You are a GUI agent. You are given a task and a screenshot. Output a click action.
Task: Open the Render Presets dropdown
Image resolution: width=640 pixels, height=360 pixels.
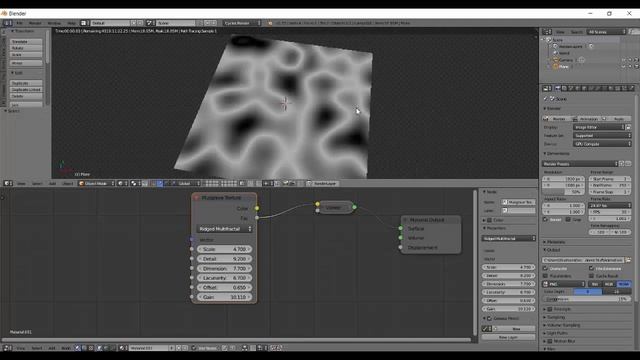click(580, 164)
